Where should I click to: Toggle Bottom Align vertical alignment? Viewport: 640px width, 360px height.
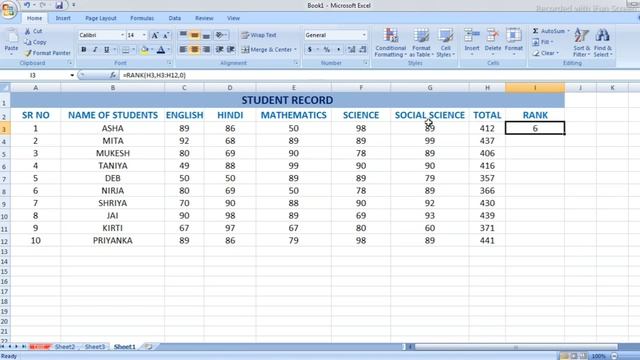(x=206, y=36)
